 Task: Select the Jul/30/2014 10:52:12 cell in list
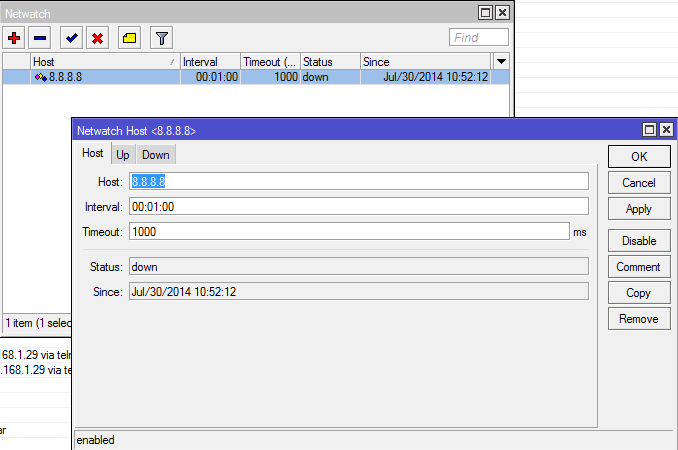tap(425, 77)
